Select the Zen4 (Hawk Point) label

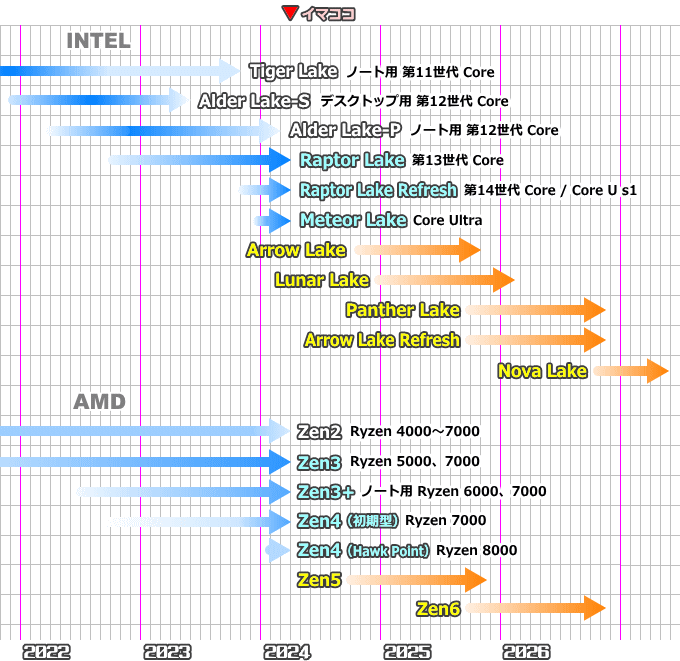pos(363,550)
